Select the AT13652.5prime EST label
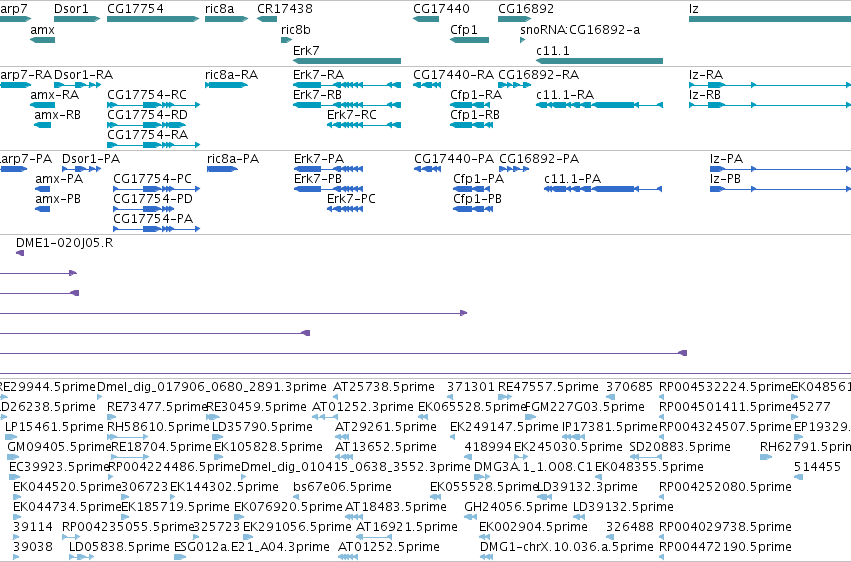 pyautogui.click(x=386, y=447)
